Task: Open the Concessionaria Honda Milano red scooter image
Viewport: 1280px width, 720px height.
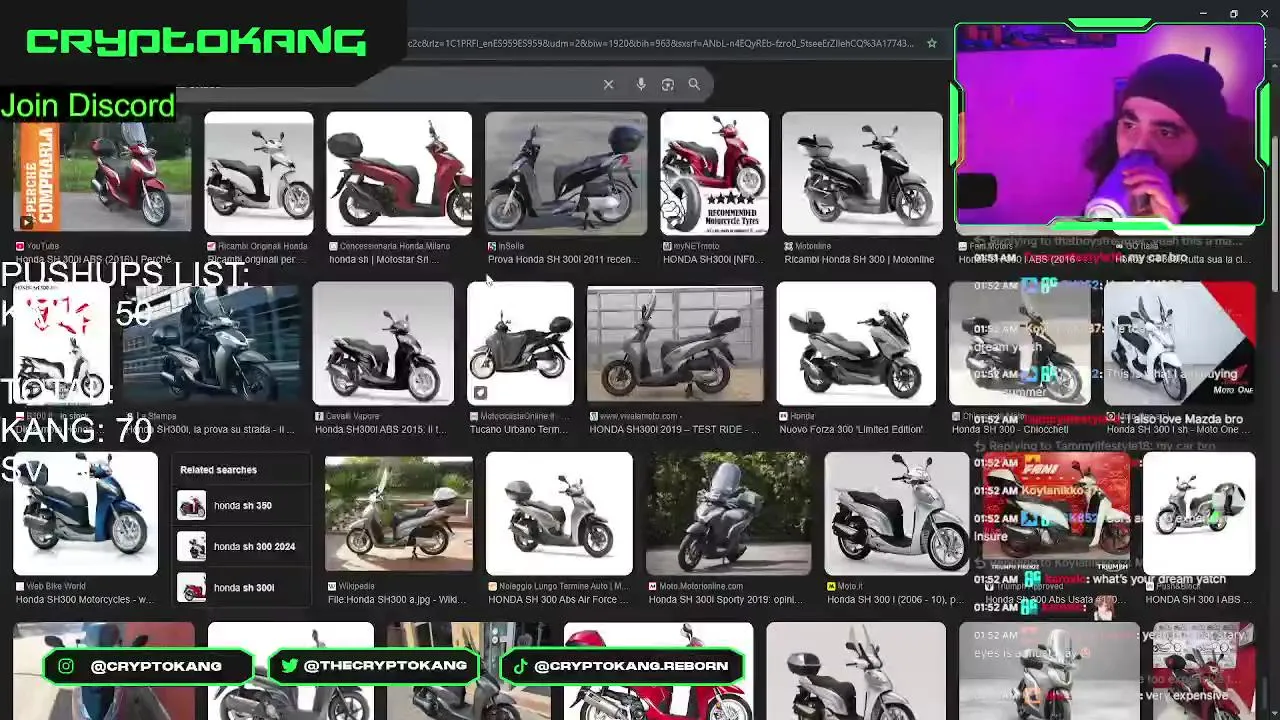Action: (399, 173)
